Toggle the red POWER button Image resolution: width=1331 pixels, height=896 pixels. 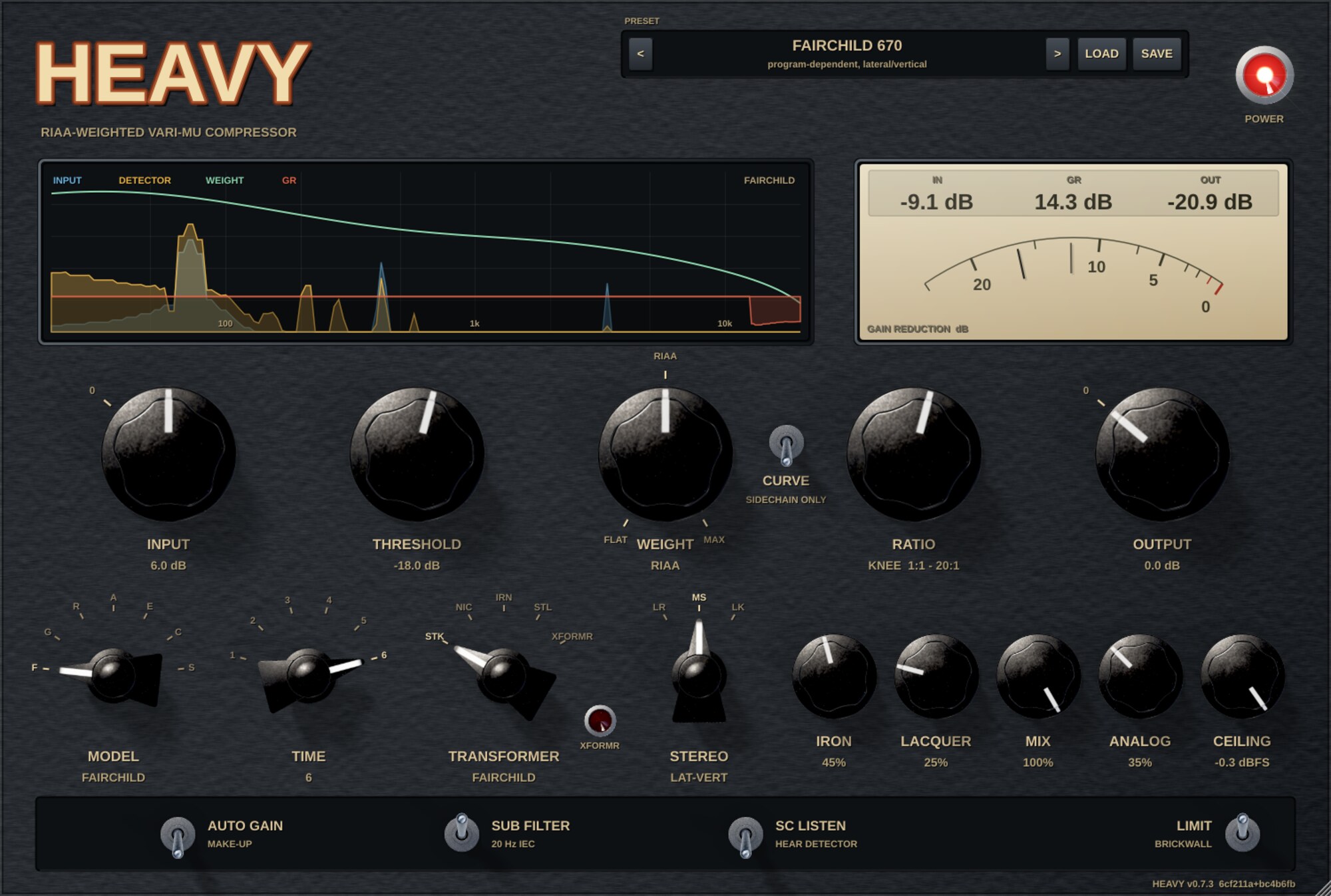point(1264,75)
